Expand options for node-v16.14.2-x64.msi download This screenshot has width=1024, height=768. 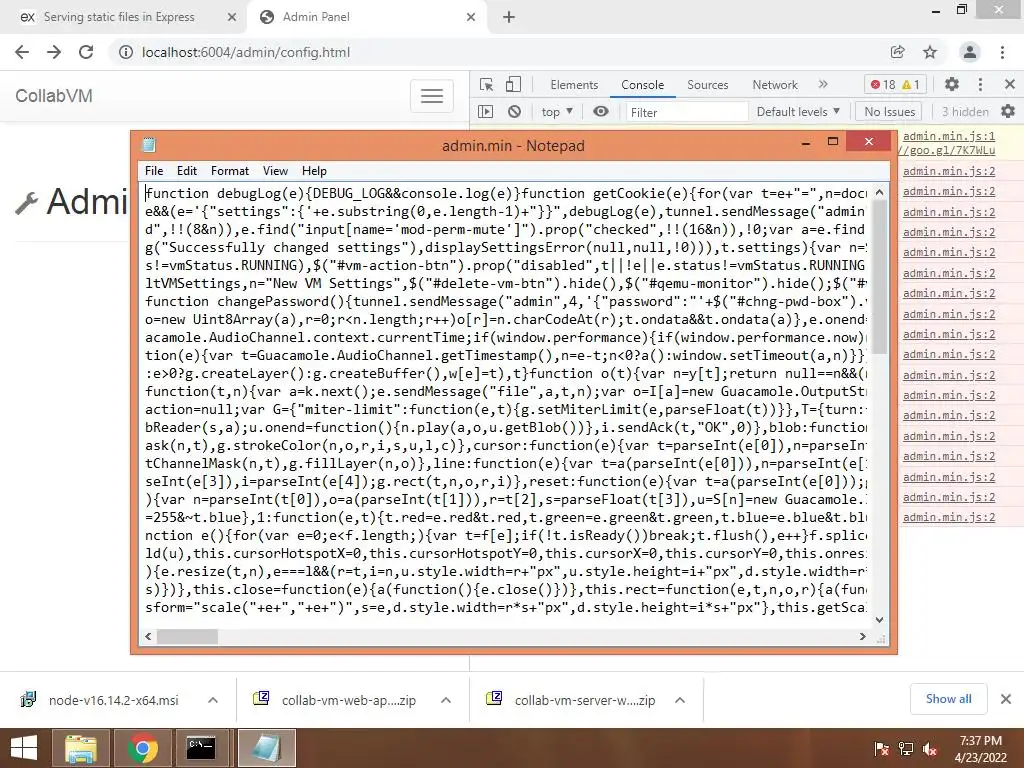212,700
